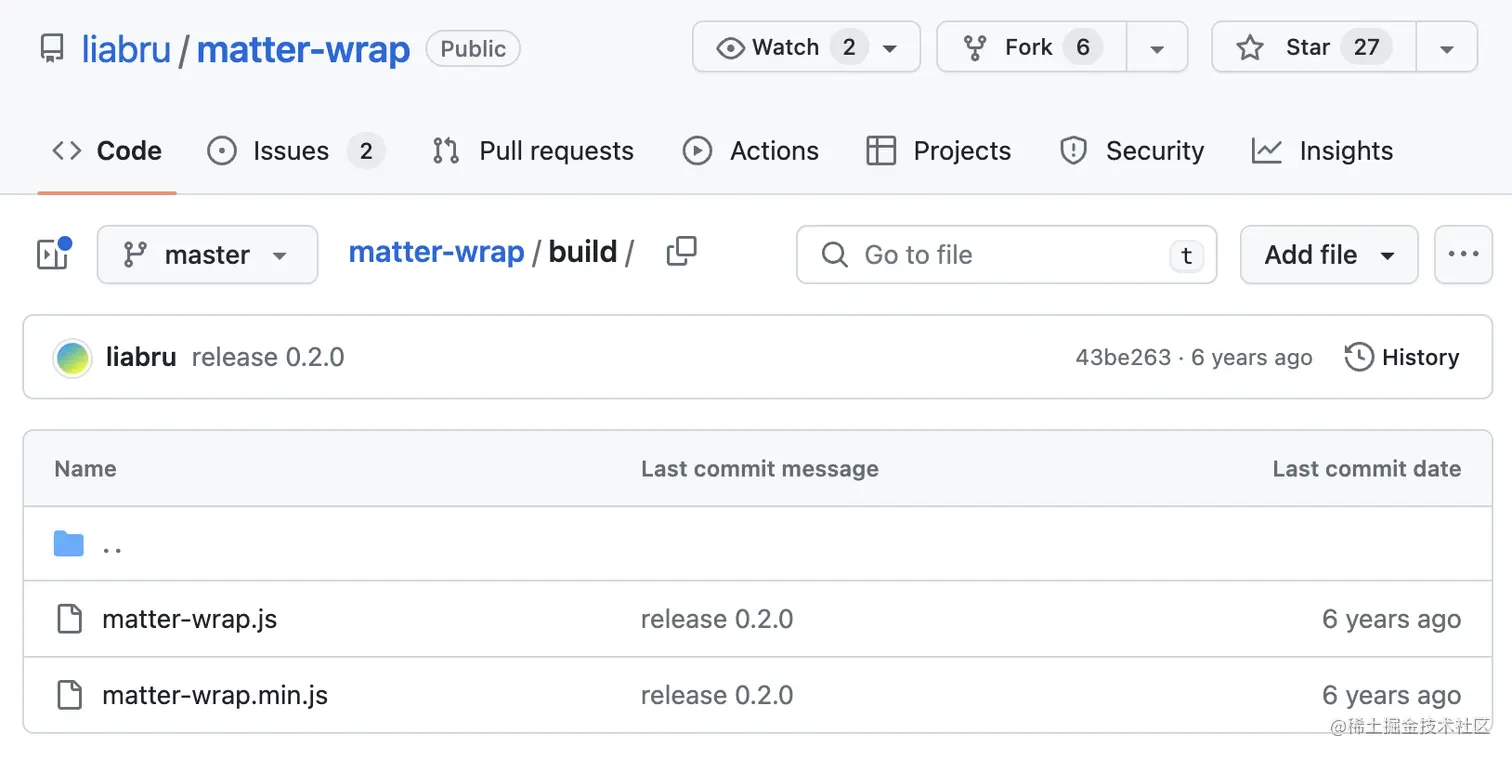Click the Go to file search field
1512x758 pixels.
[x=1006, y=254]
